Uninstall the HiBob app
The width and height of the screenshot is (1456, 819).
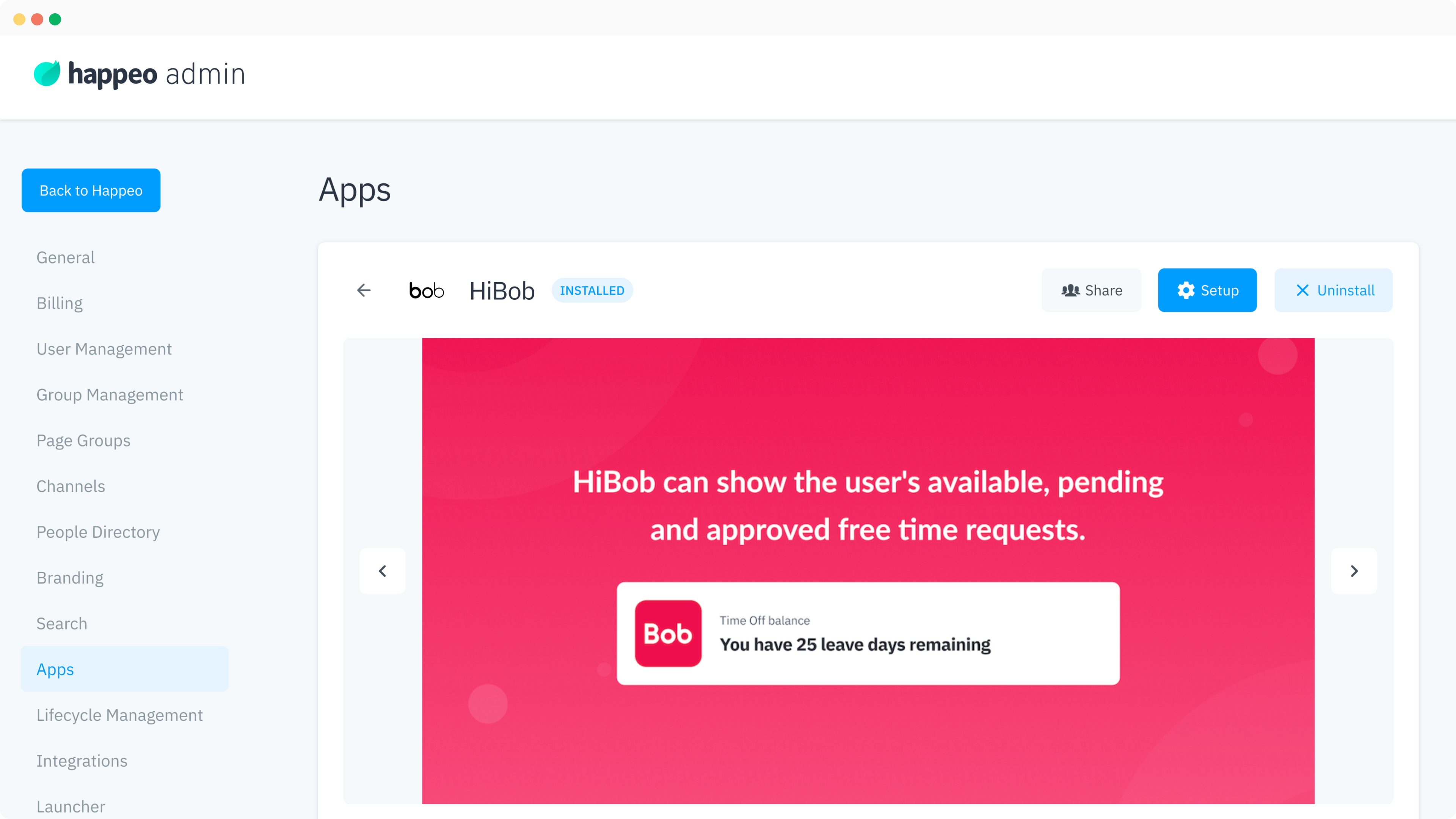click(1334, 290)
